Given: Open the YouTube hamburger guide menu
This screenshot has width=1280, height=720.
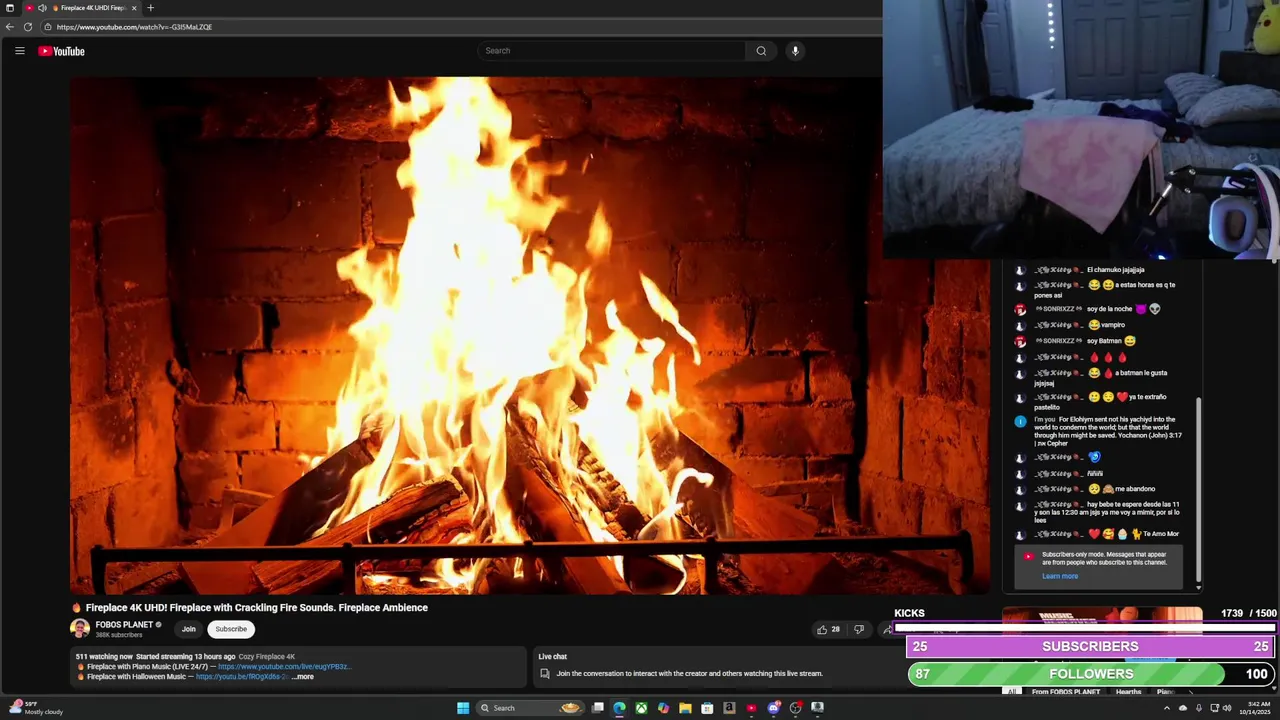Looking at the screenshot, I should tap(19, 51).
